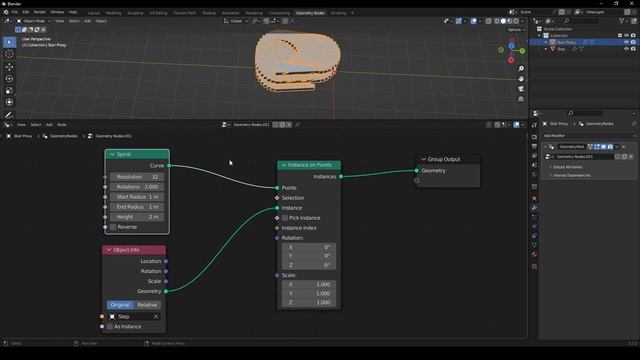Edit Scale X value in Instance on Points
Screen dimensions: 640x360
coord(309,284)
